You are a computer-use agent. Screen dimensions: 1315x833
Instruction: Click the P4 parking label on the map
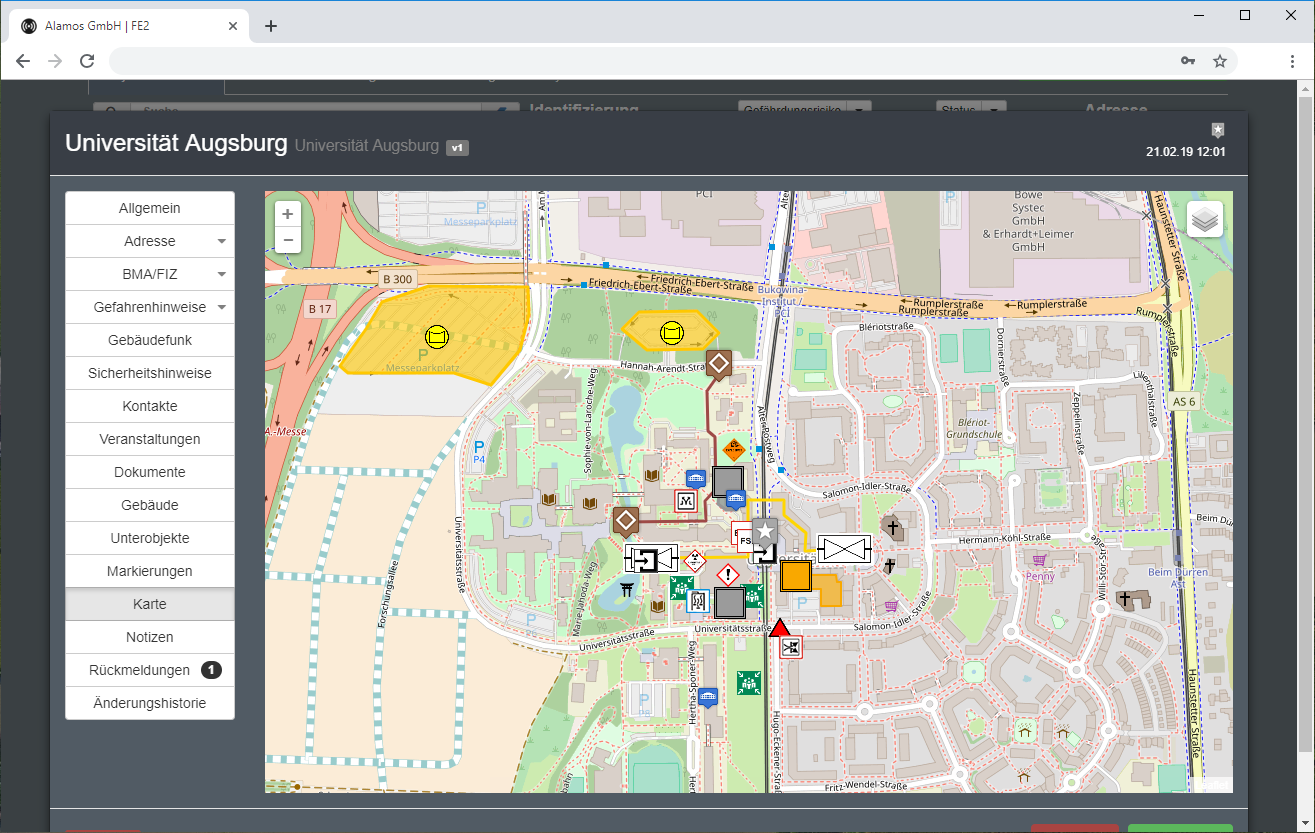[x=479, y=454]
